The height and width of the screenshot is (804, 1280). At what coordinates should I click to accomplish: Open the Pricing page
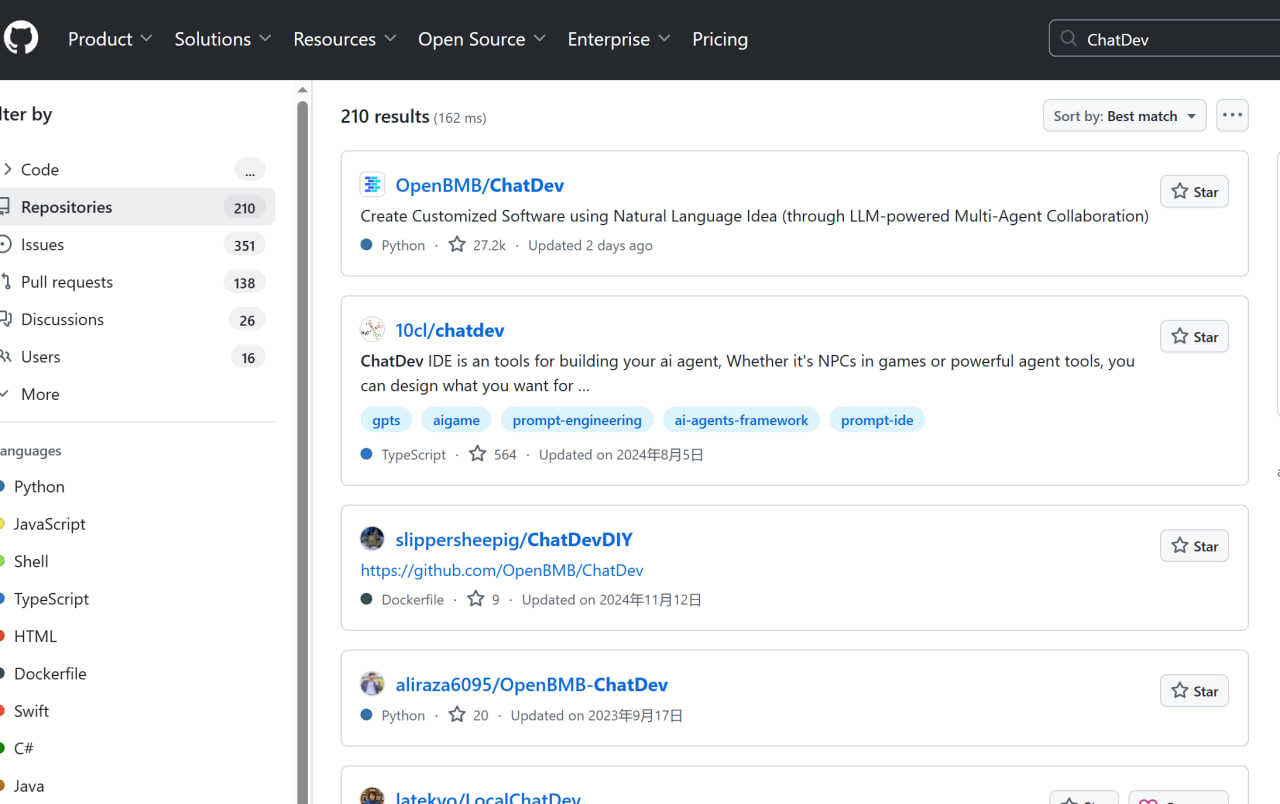720,39
